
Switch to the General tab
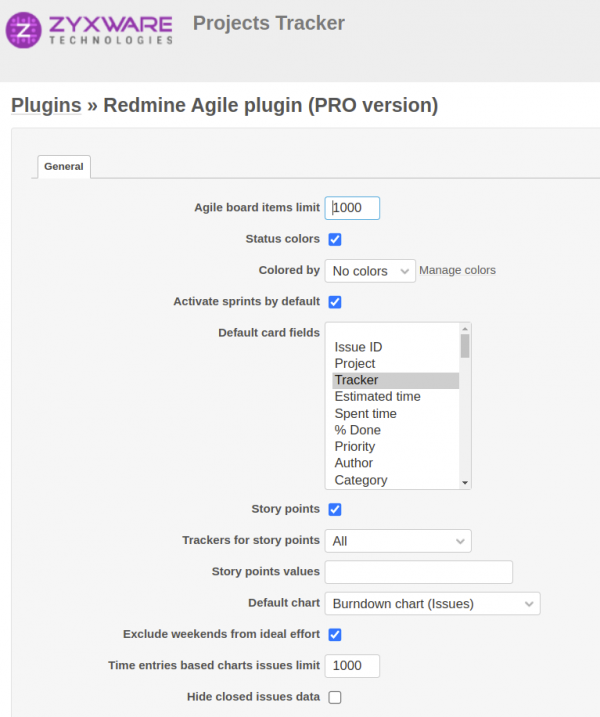pyautogui.click(x=64, y=166)
